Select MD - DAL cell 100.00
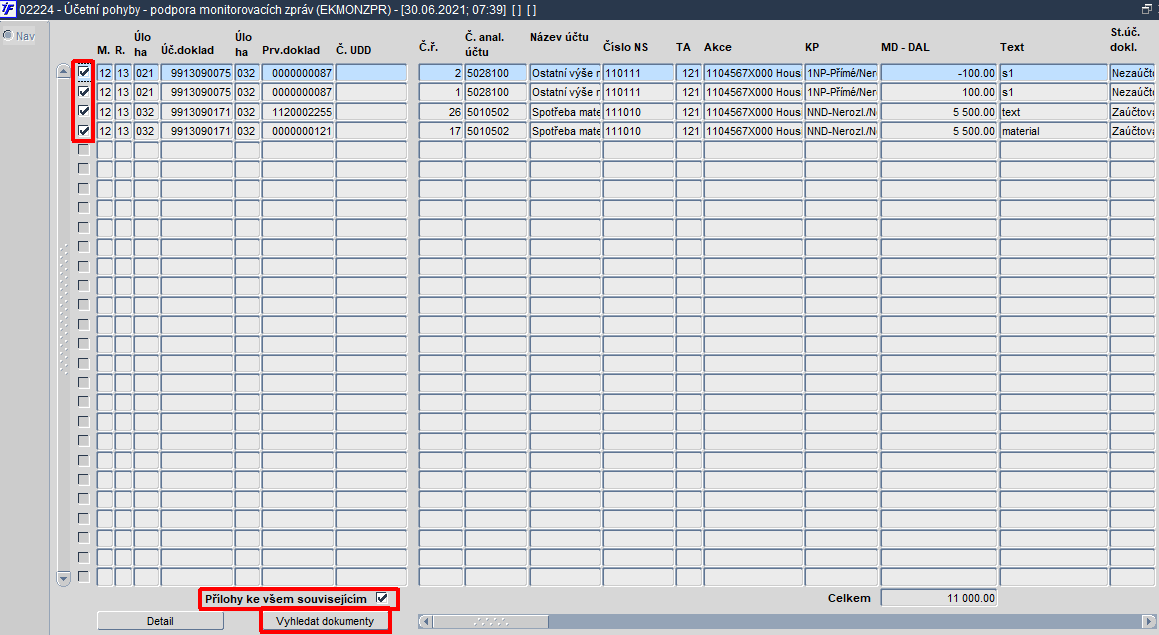The height and width of the screenshot is (635, 1159). [939, 92]
